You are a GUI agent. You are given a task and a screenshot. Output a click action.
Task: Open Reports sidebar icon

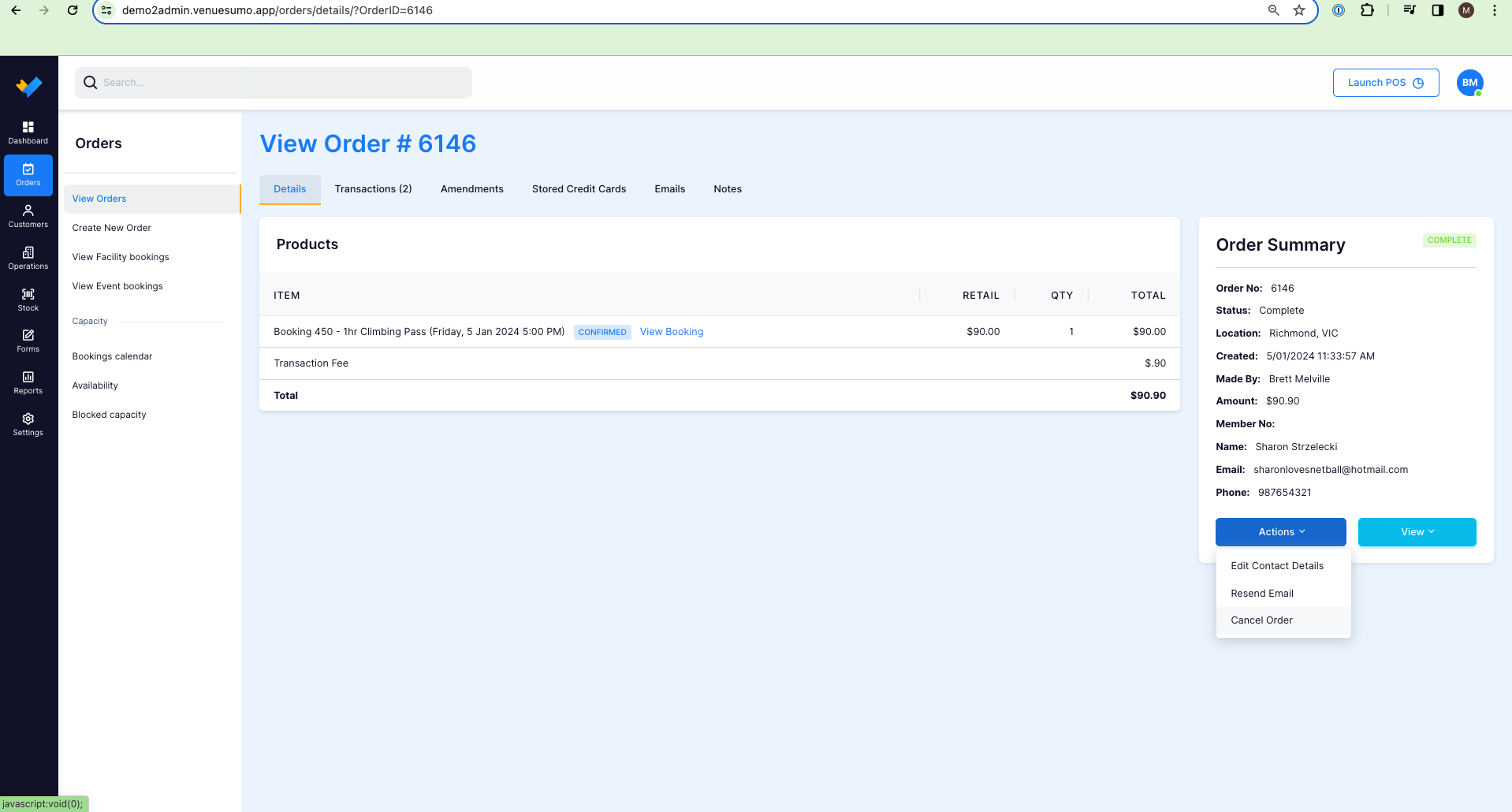pos(28,382)
